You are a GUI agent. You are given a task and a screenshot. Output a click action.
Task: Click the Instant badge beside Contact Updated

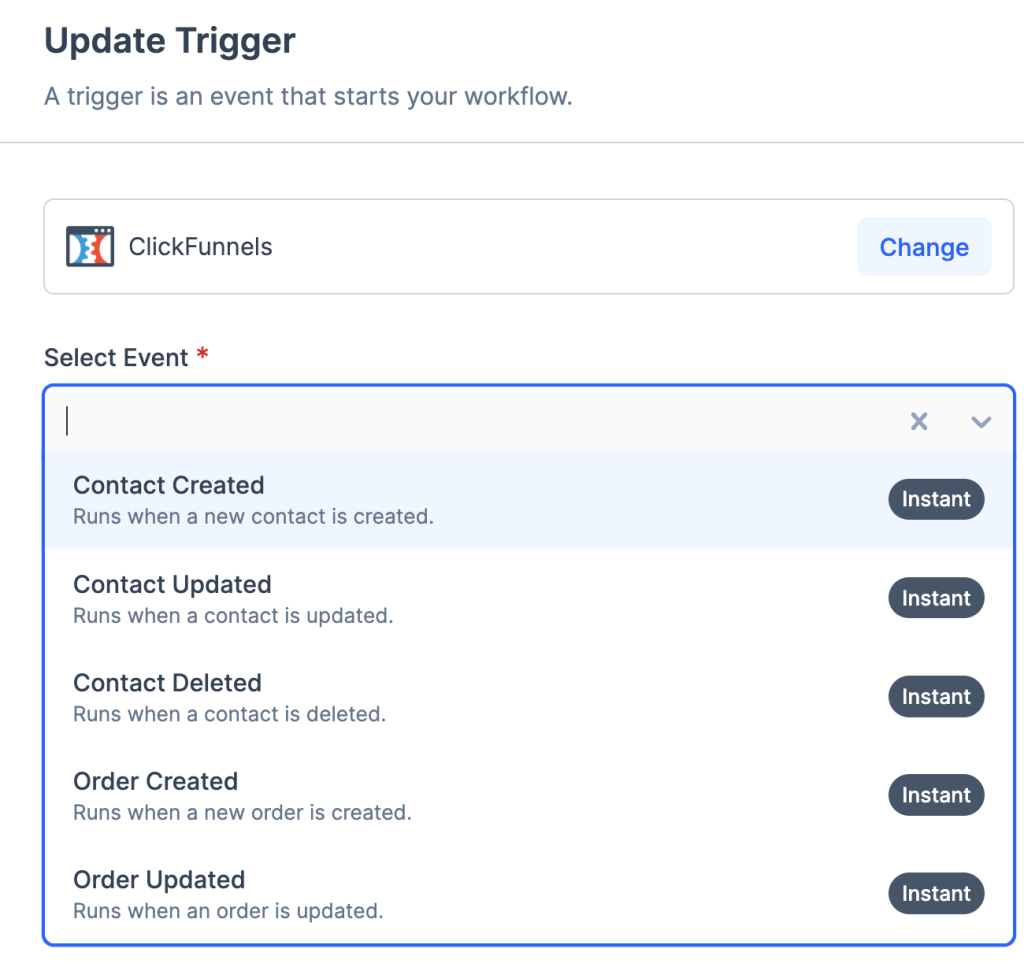pos(936,599)
